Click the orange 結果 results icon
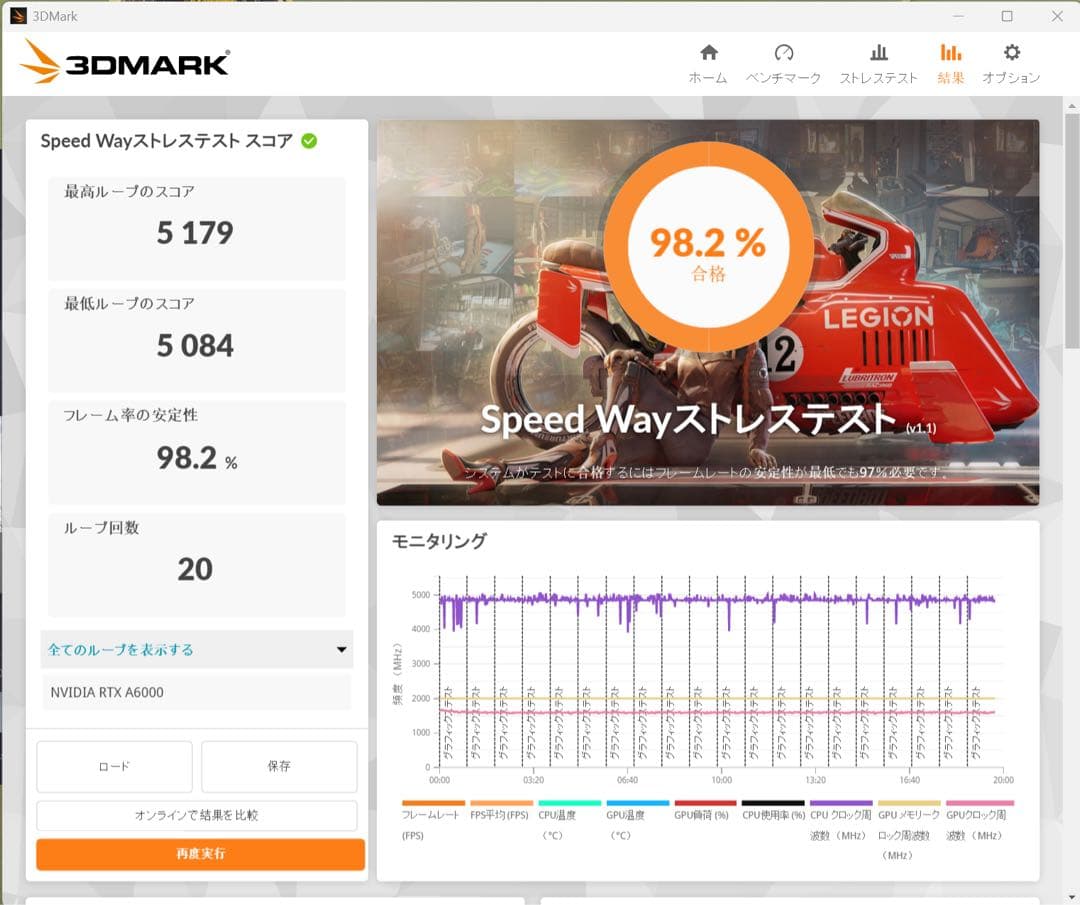The image size is (1080, 905). 950,52
